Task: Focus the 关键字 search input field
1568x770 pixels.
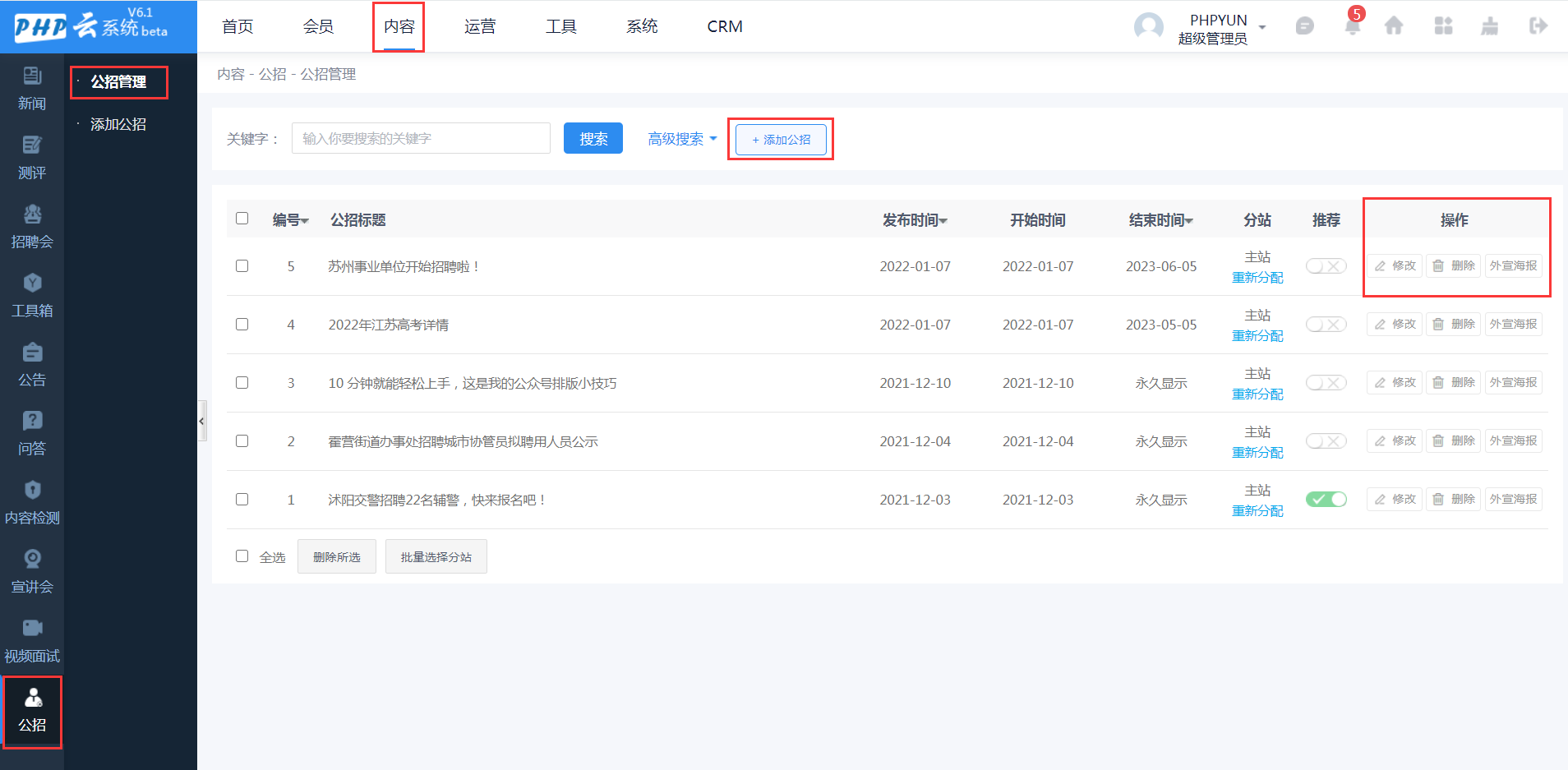Action: tap(421, 138)
